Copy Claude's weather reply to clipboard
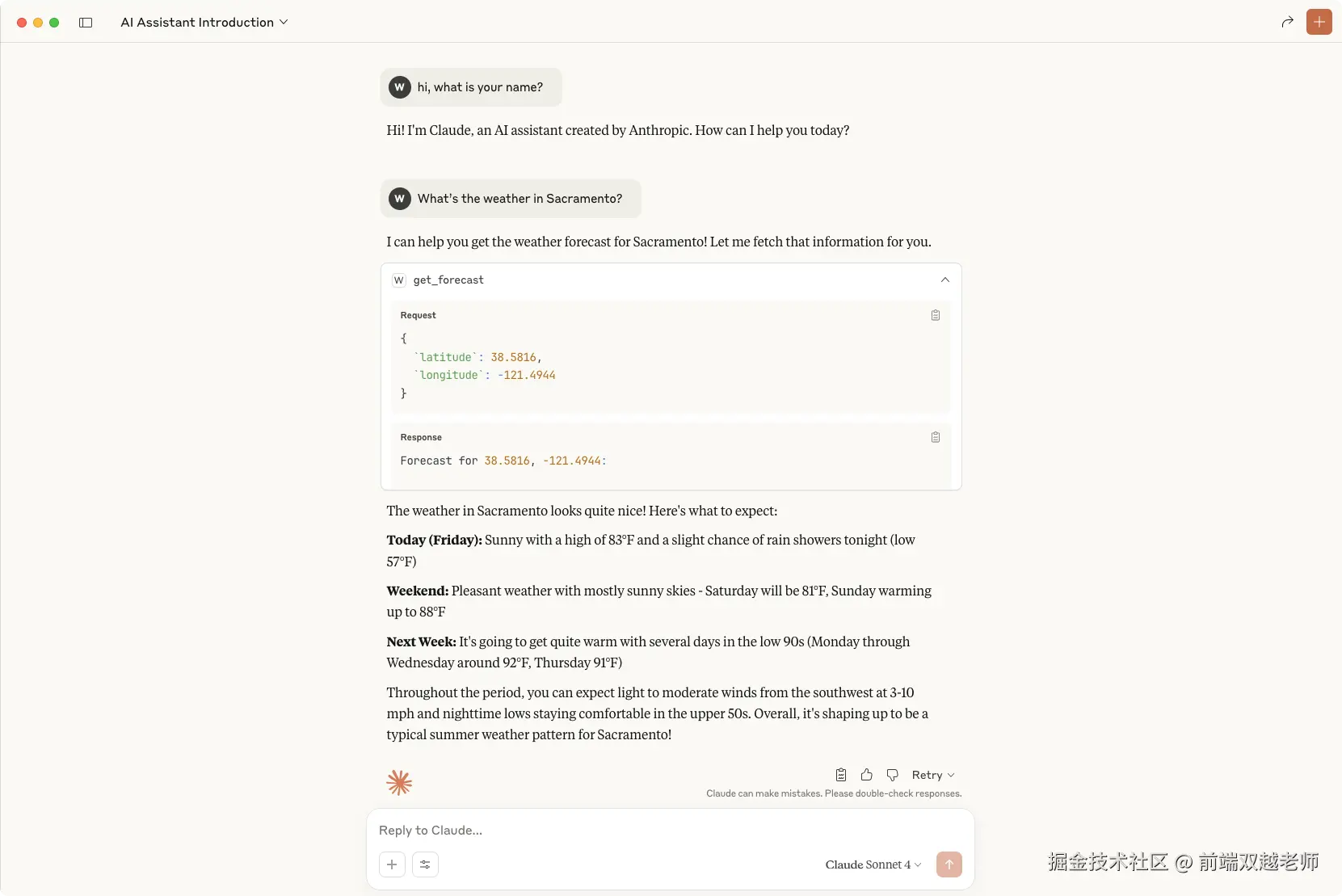This screenshot has height=896, width=1342. [x=840, y=775]
